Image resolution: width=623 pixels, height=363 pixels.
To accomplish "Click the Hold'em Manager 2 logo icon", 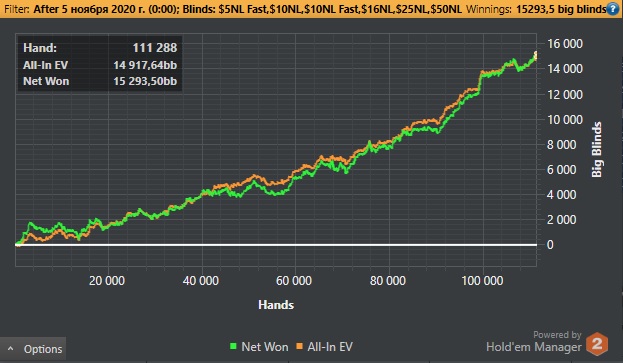I will tap(597, 344).
